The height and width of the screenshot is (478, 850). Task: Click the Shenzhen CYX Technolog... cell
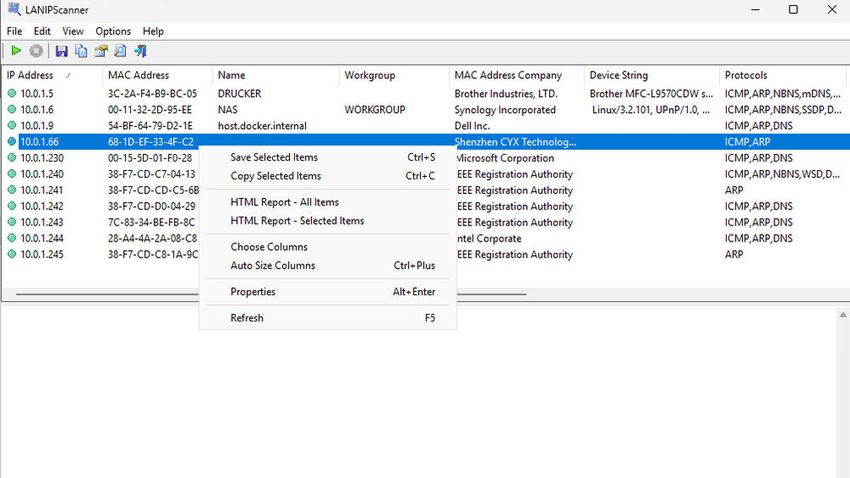(x=515, y=142)
